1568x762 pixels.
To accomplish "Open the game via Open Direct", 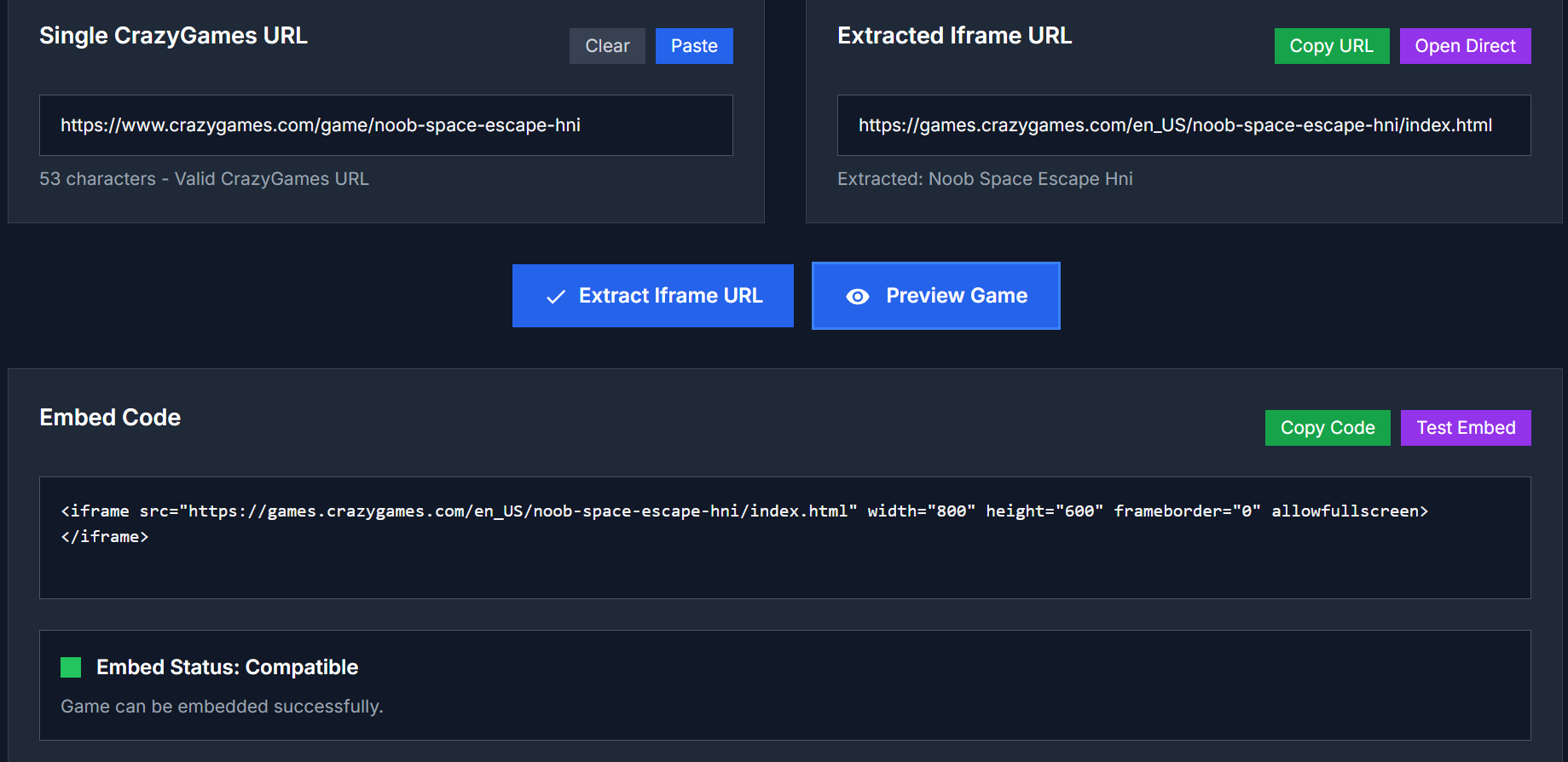I will tap(1466, 46).
